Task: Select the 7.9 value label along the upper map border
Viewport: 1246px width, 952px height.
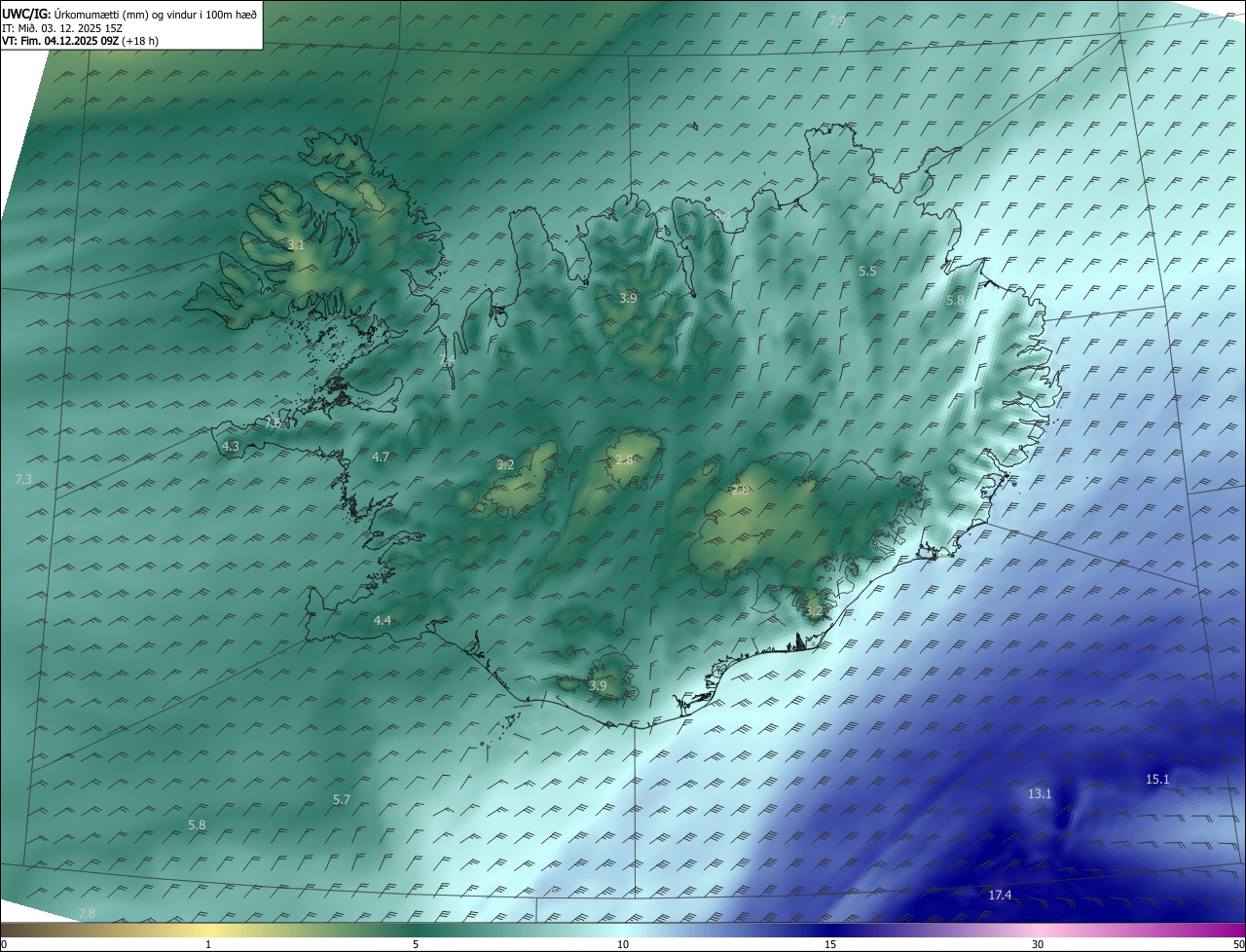Action: click(x=837, y=19)
